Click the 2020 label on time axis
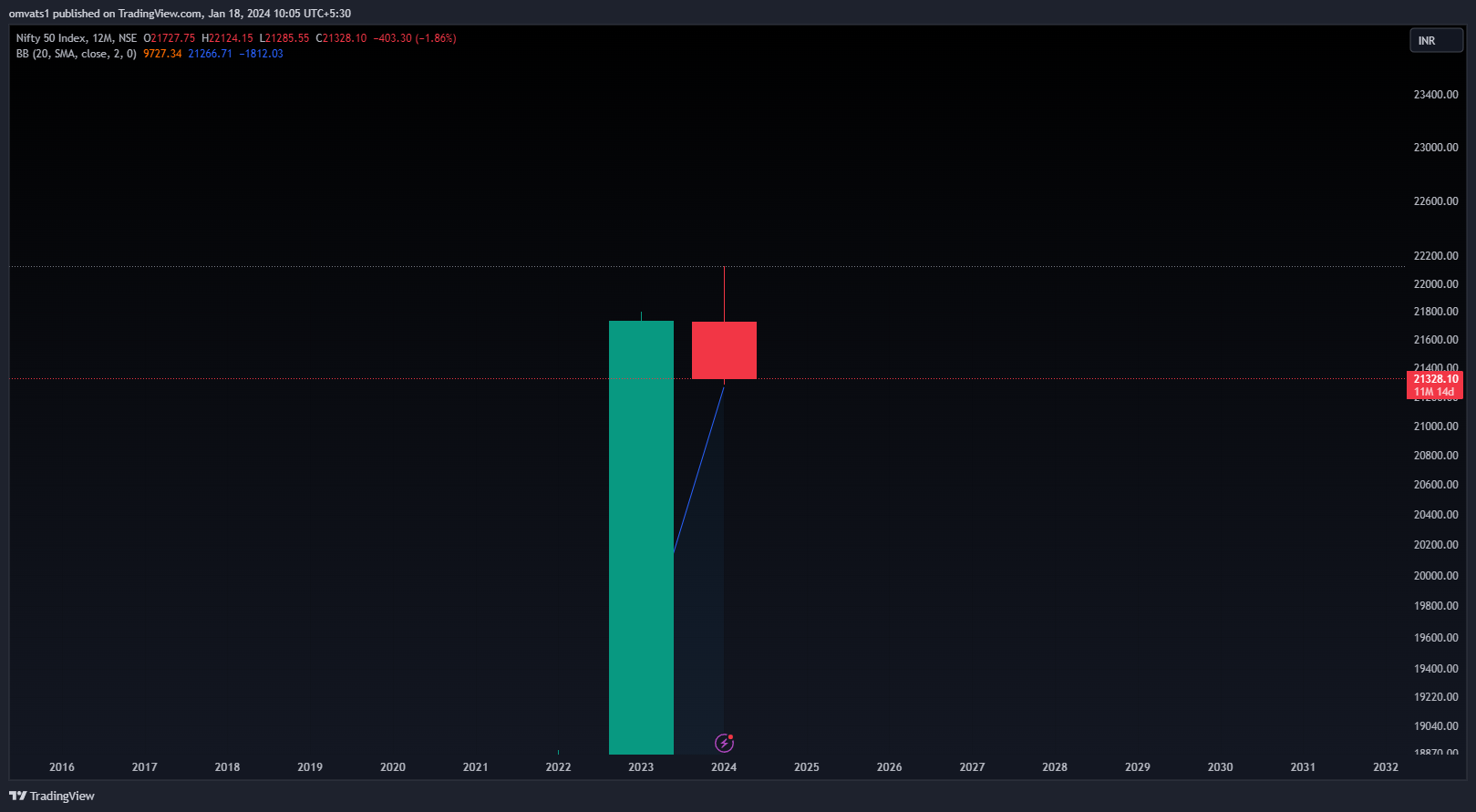Screen dimensions: 1476x812 click(393, 767)
